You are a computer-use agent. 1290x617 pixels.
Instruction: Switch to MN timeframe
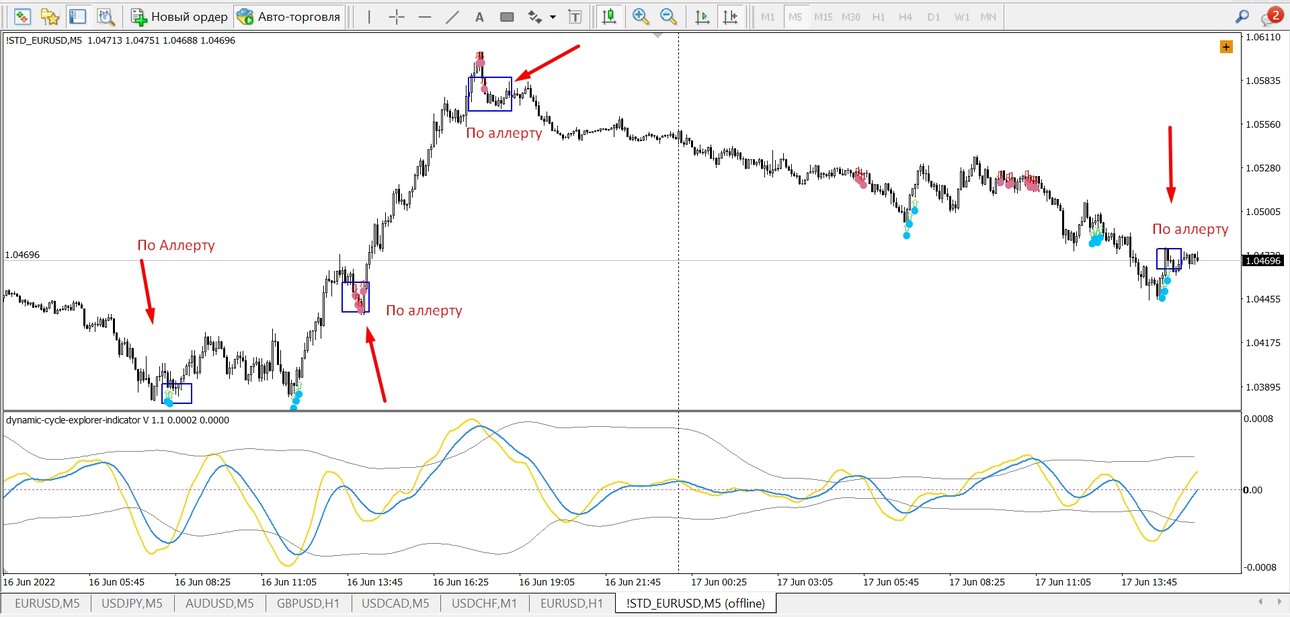(x=988, y=17)
